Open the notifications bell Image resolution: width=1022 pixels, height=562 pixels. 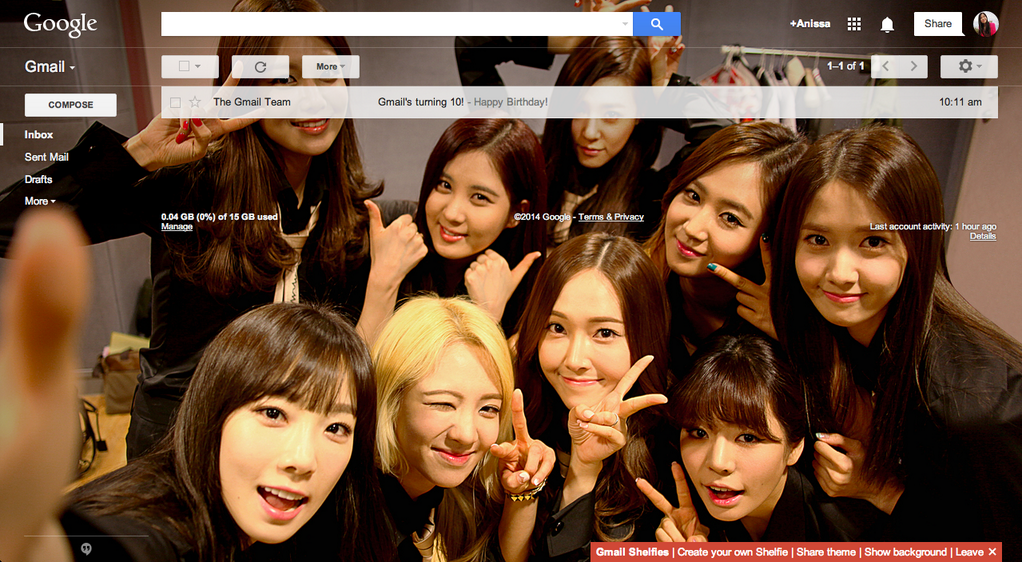point(887,25)
